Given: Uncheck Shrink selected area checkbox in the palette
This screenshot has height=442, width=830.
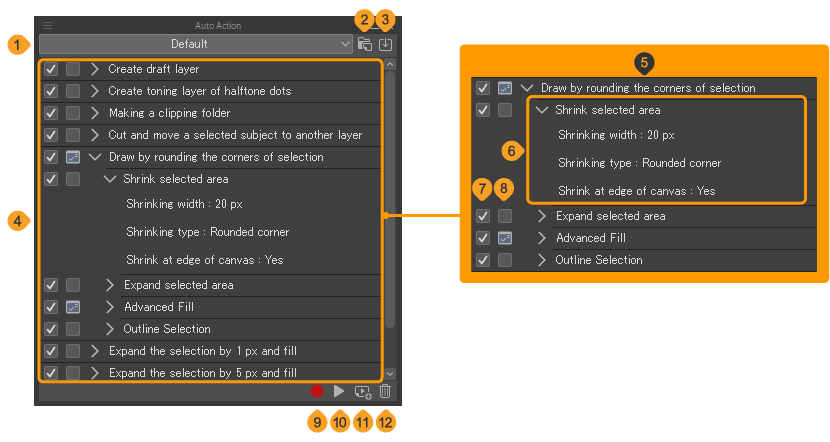Looking at the screenshot, I should 51,179.
